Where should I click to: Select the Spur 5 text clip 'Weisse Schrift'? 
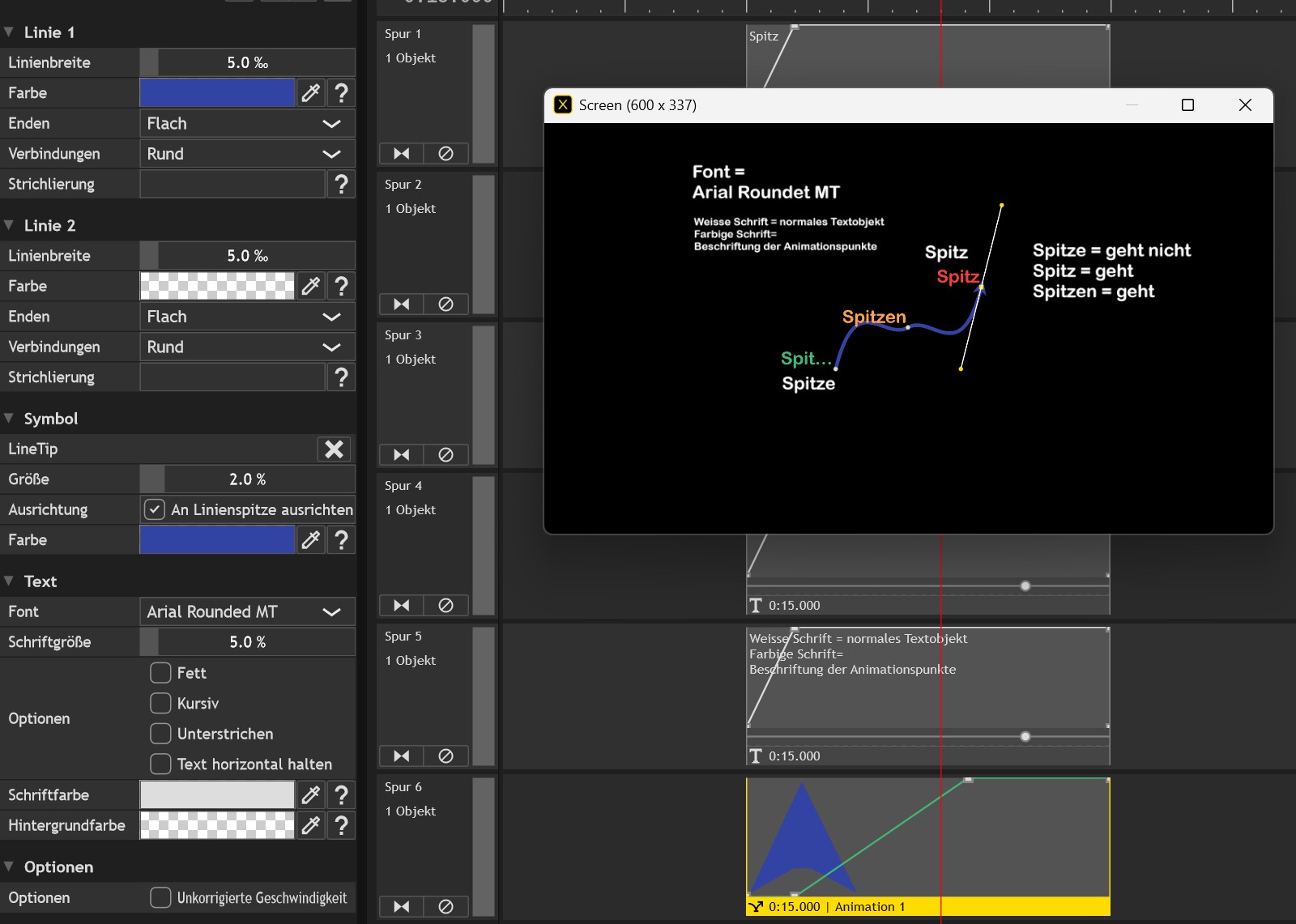[x=927, y=696]
